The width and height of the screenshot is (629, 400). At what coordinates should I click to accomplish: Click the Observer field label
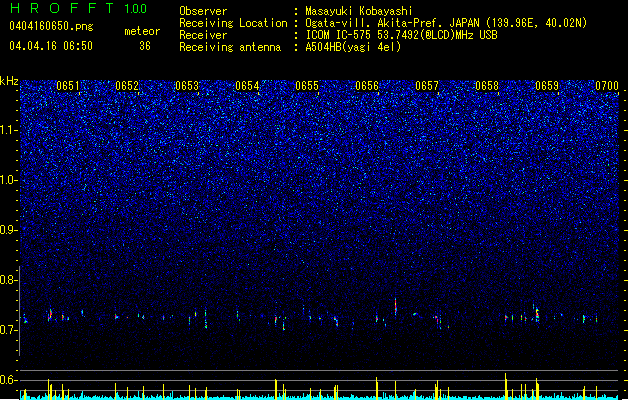point(203,11)
